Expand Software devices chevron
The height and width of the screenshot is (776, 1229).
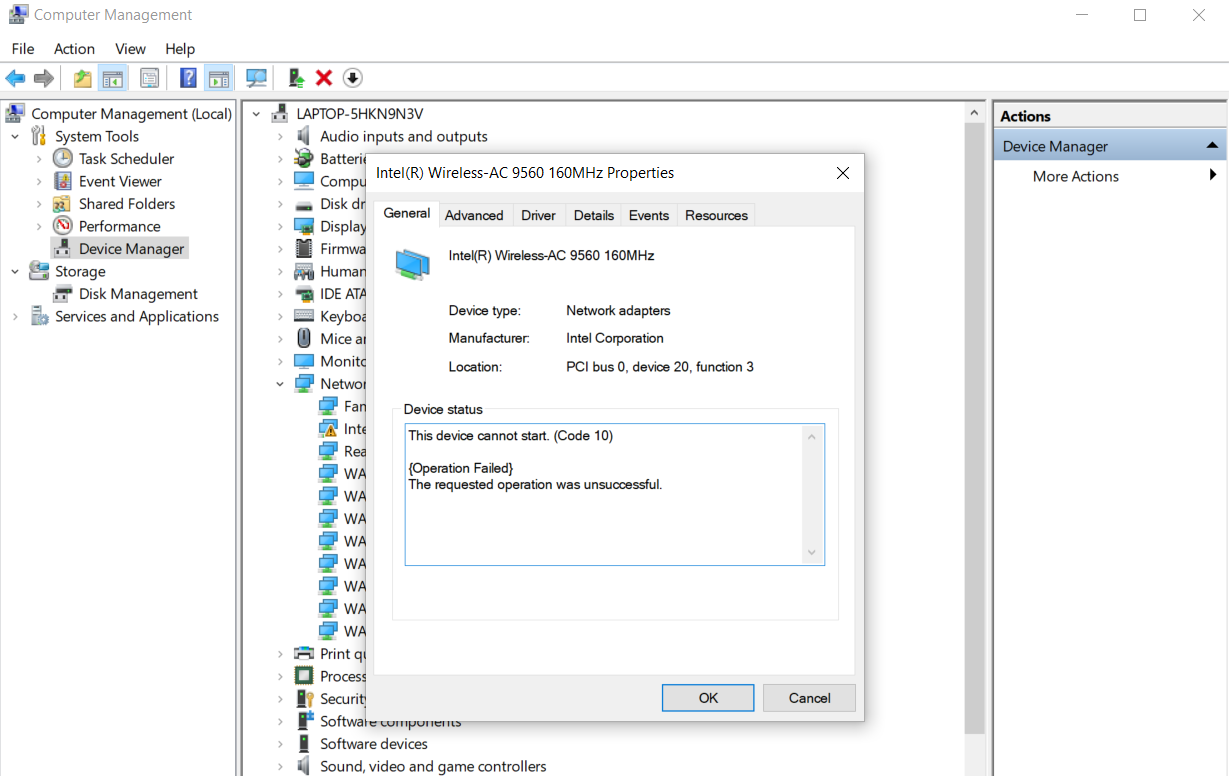280,744
